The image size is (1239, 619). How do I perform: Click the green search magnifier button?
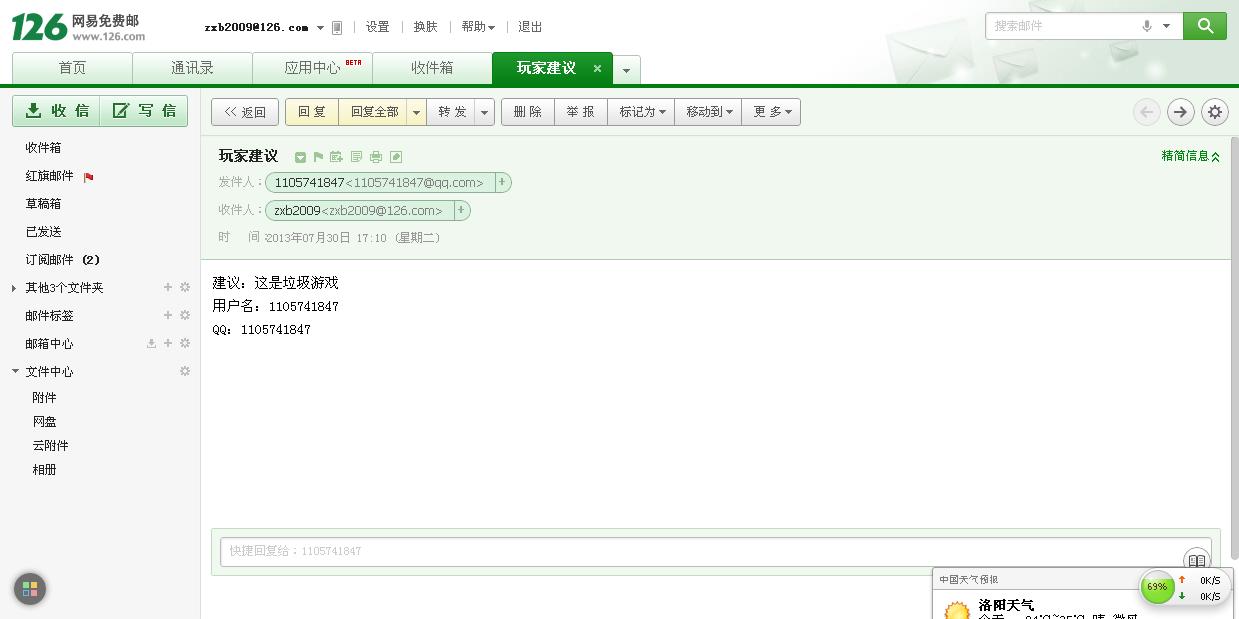click(x=1204, y=26)
